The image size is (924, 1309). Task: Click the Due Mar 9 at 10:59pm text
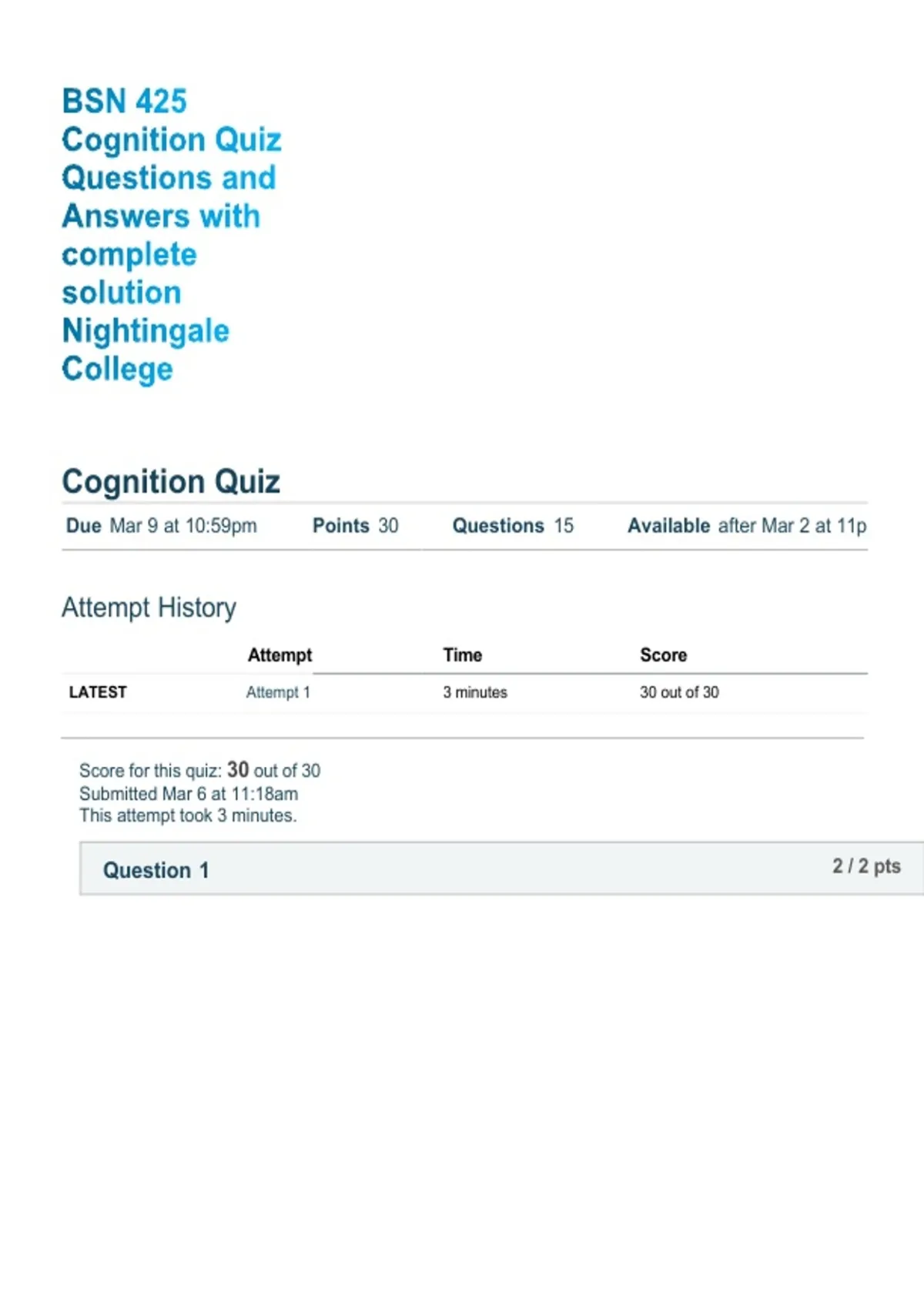click(162, 526)
